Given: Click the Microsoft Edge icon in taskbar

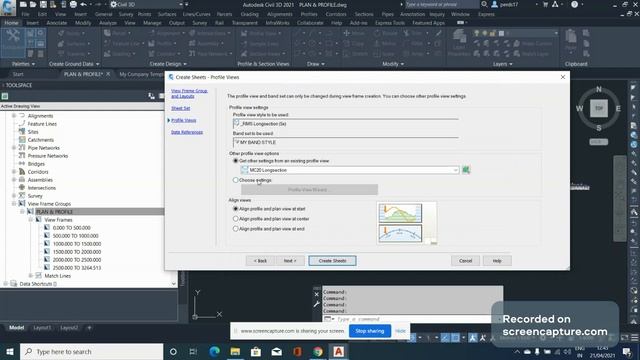Looking at the screenshot, I should click(214, 351).
